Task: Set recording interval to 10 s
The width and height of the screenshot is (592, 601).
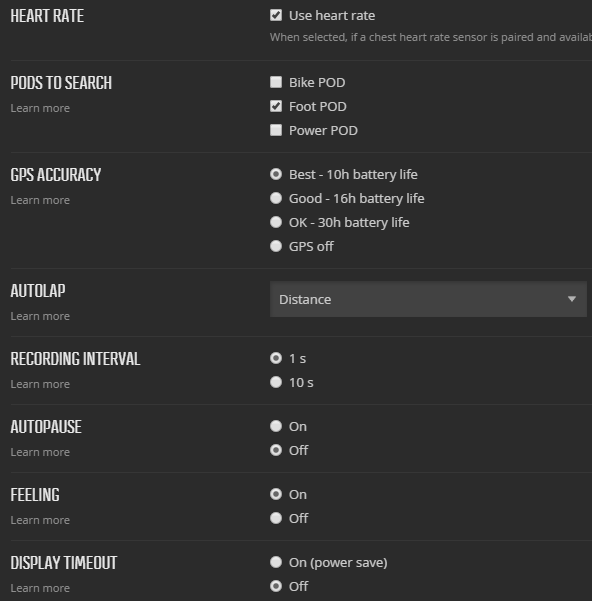Action: tap(276, 382)
